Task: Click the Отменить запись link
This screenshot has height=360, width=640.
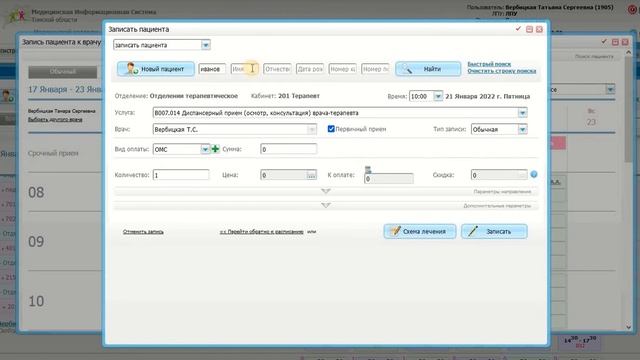Action: [x=143, y=232]
